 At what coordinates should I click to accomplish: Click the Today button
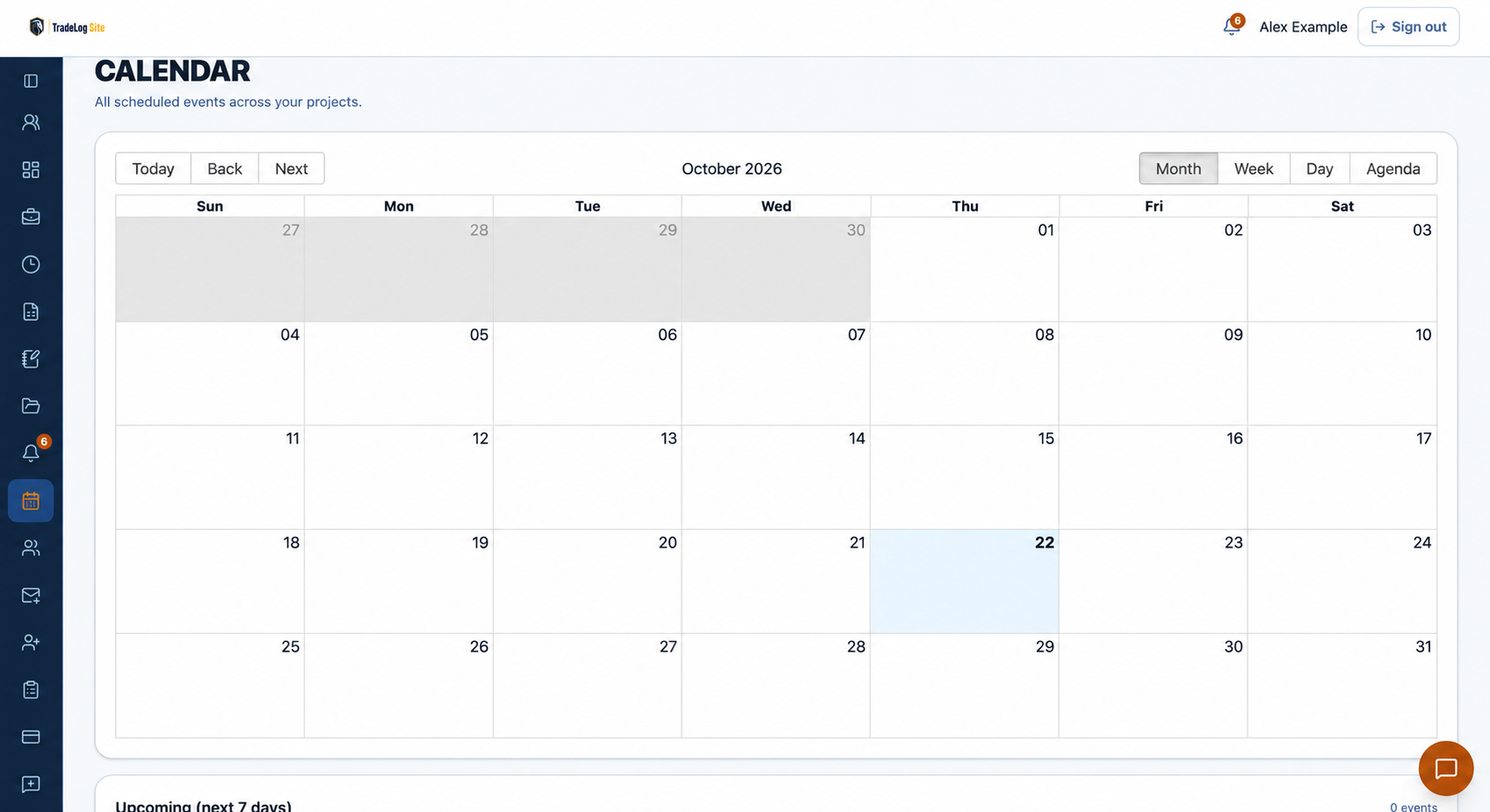153,168
